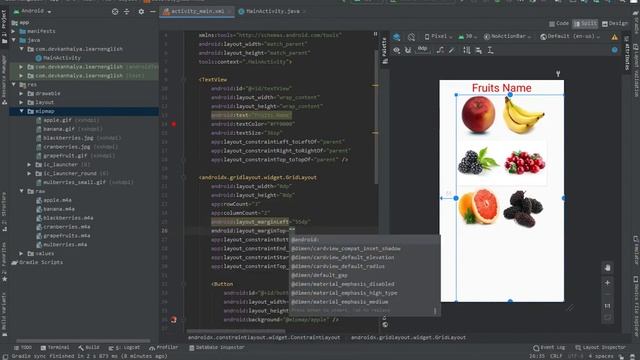Click the pack/expand layout icon
This screenshot has height=360, width=640.
point(467,50)
